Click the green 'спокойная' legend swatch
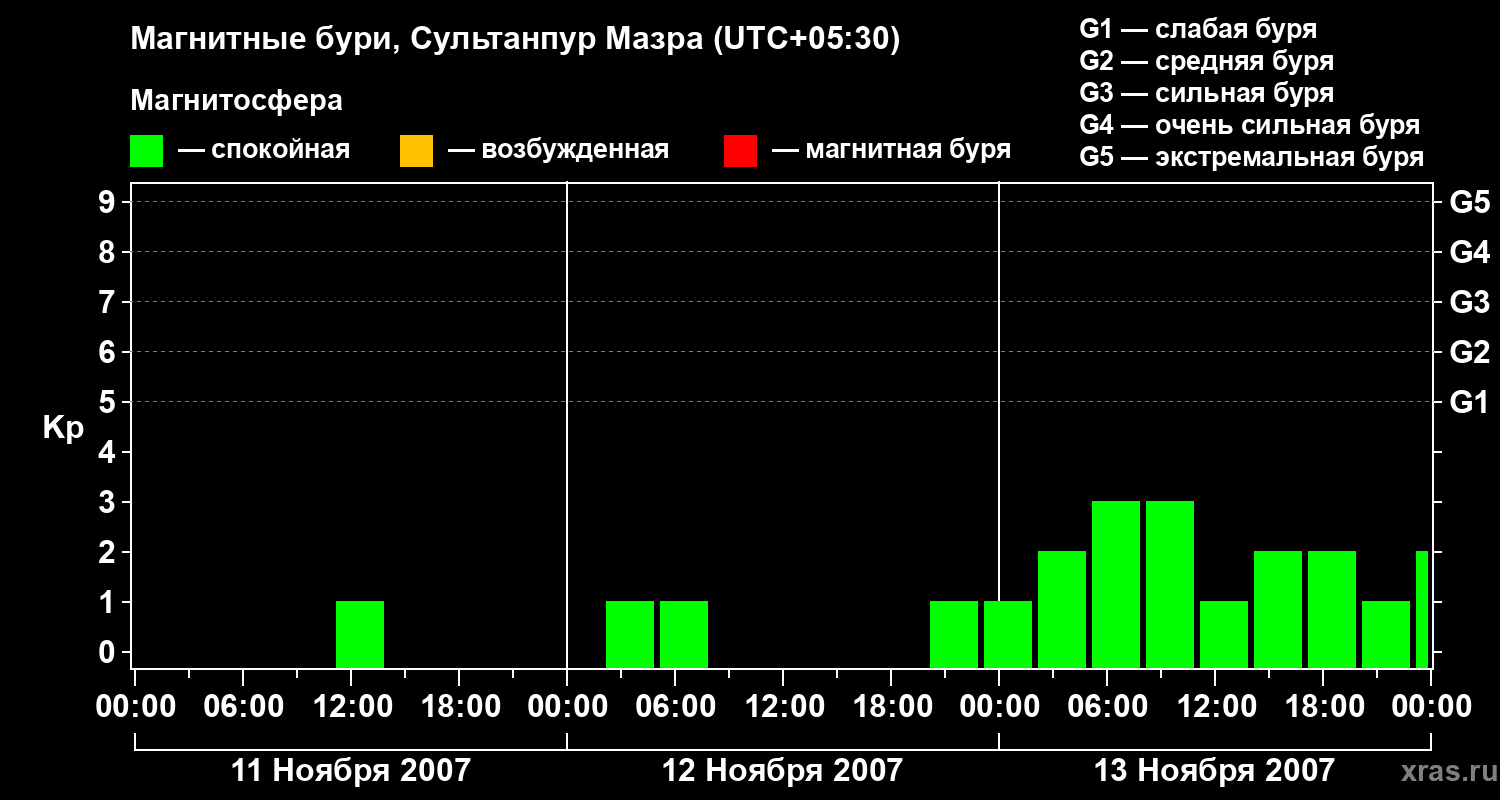Screen dimensions: 1500x800 click(x=146, y=150)
